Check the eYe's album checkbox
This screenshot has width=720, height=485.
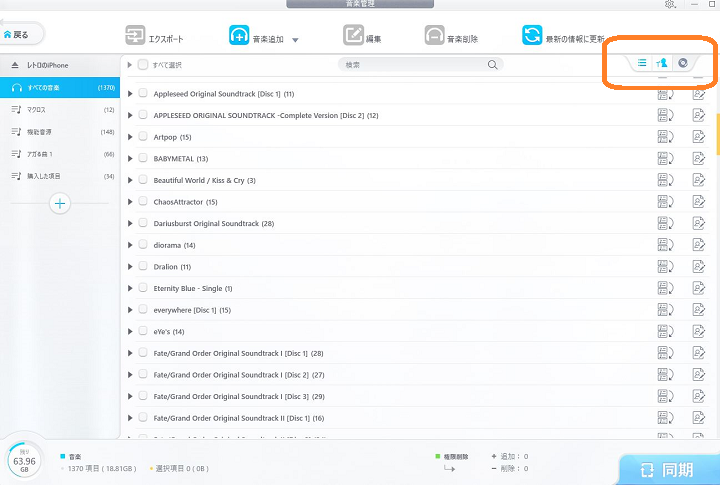point(143,331)
